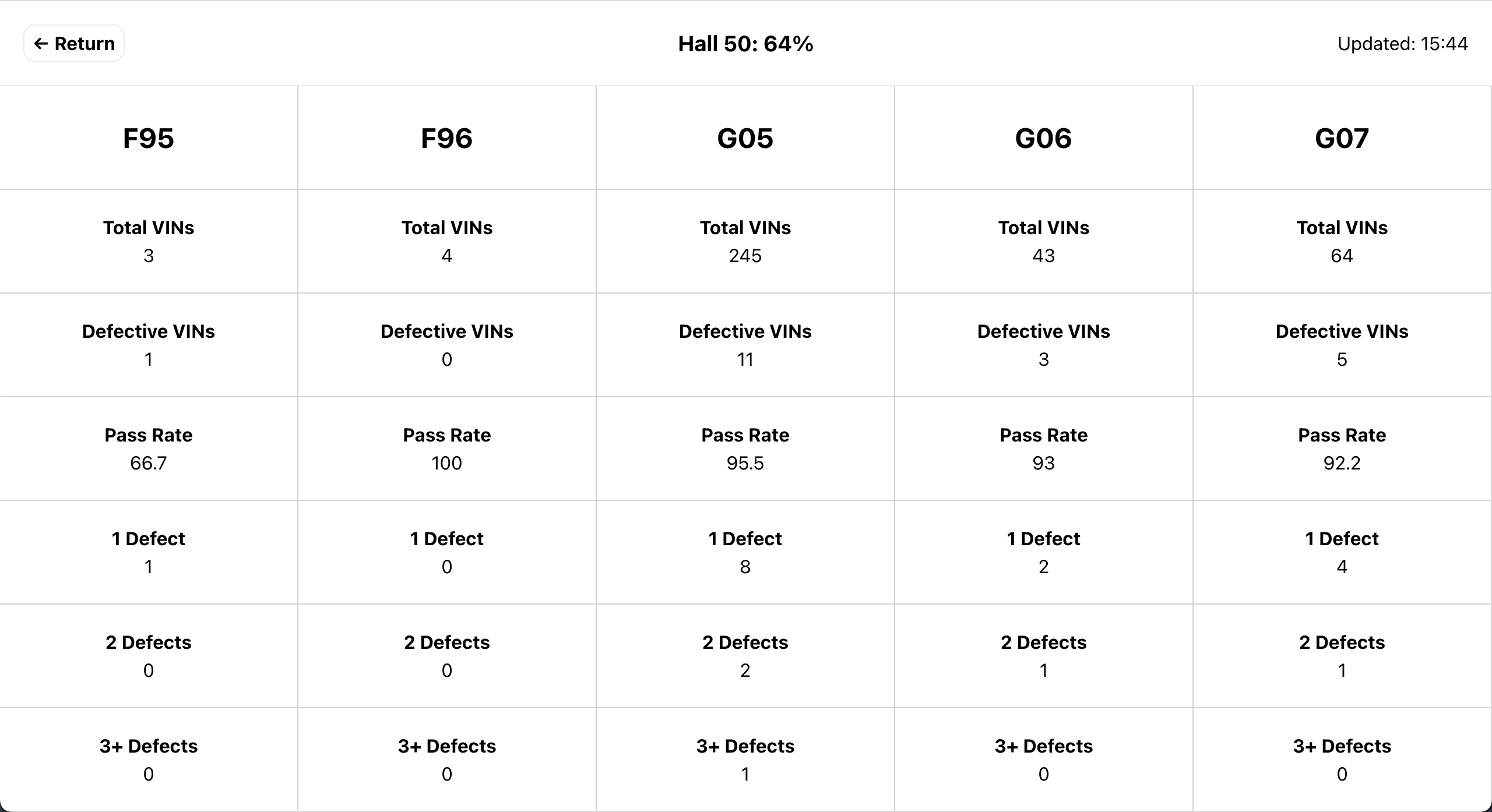The image size is (1492, 812).
Task: Select 3+ Defects cell under F96
Action: click(x=447, y=760)
